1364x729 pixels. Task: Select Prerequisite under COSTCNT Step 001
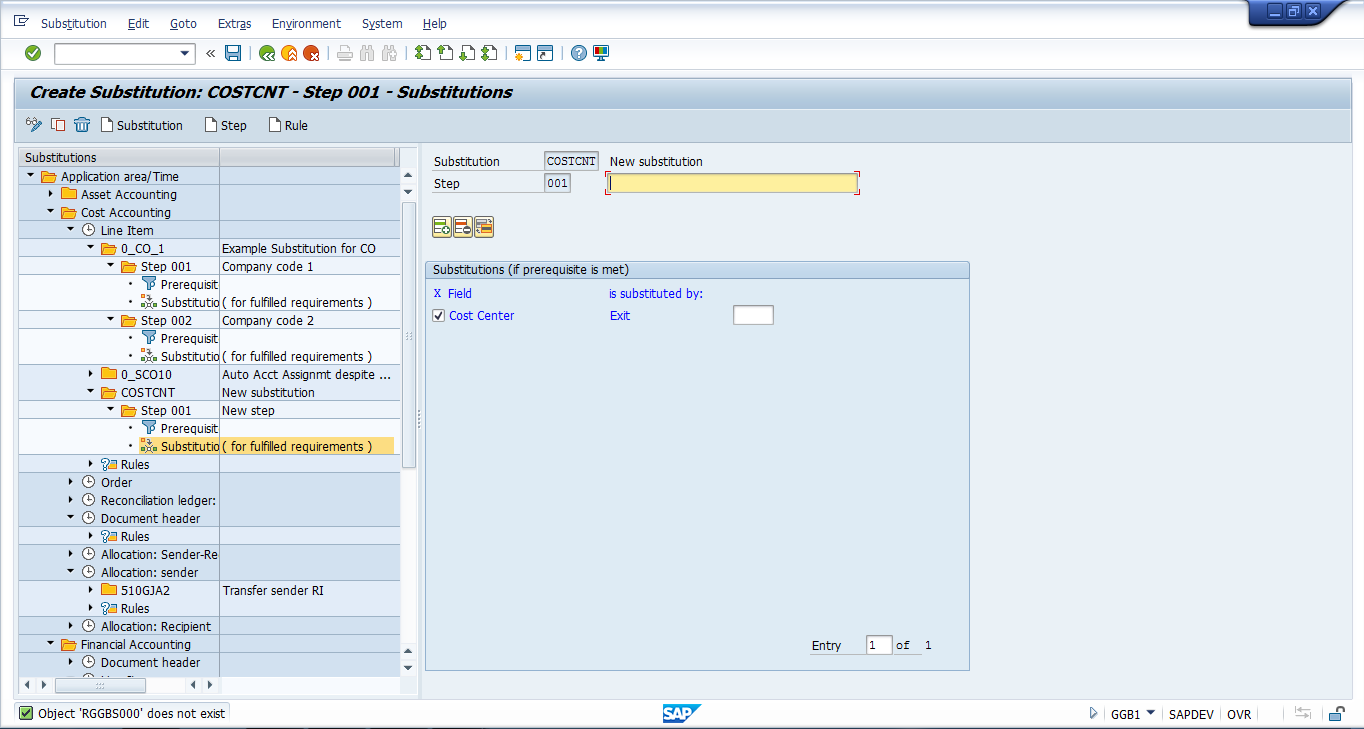click(189, 428)
